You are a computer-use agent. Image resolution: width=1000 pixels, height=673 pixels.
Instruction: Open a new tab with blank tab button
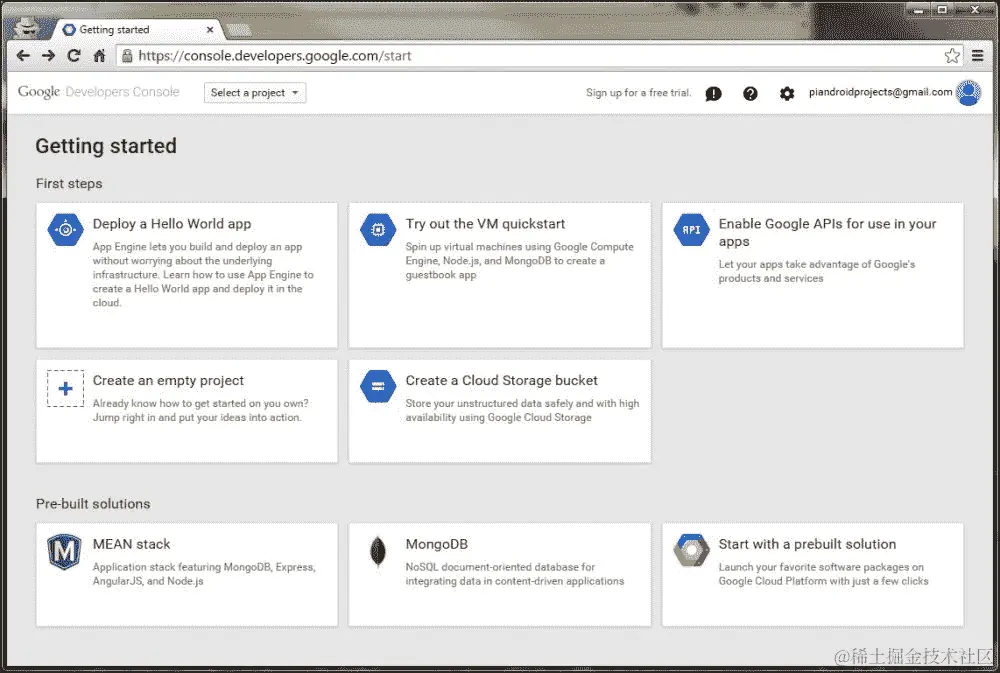[x=239, y=30]
